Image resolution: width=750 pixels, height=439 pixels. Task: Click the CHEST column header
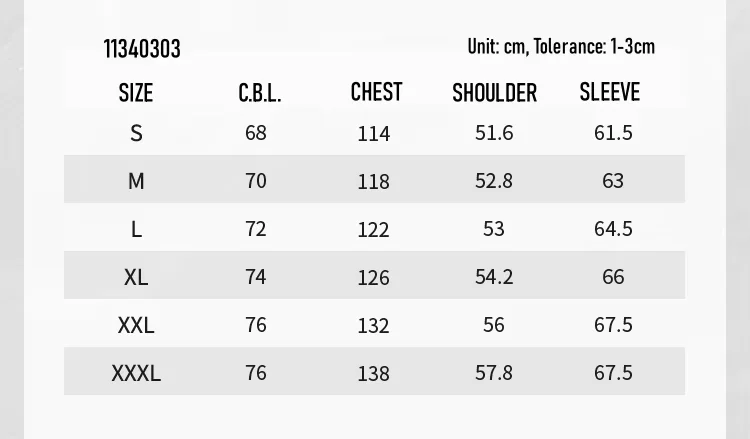(x=376, y=93)
